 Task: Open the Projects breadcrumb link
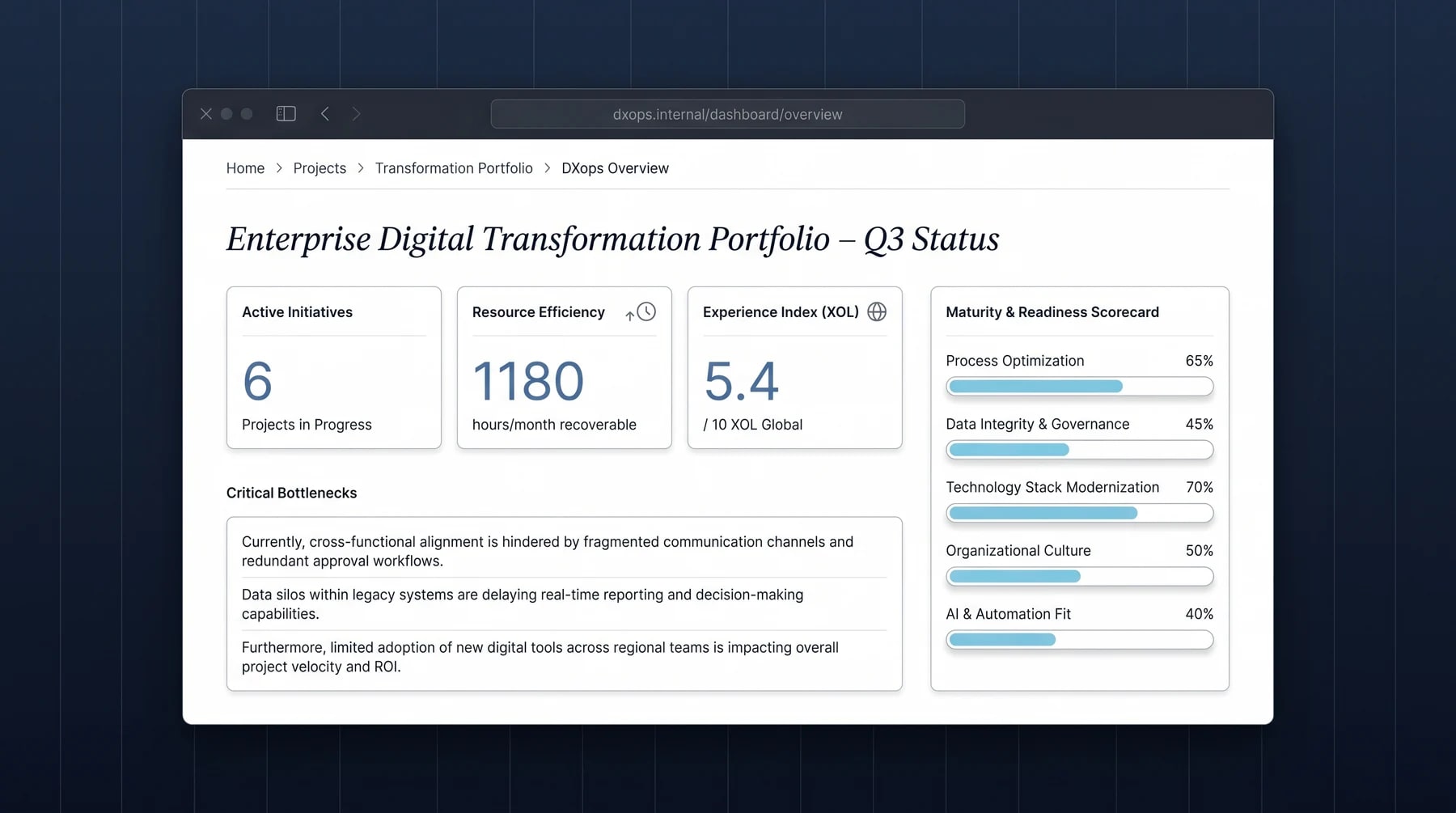320,168
